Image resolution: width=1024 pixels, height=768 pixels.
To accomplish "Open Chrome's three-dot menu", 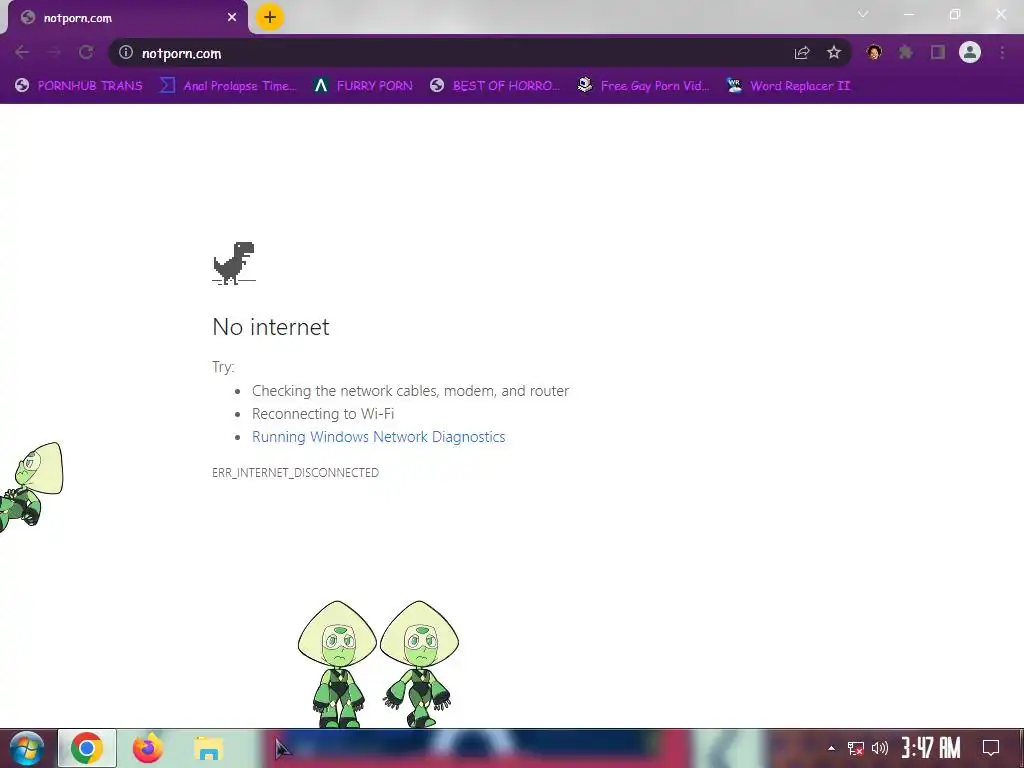I will [x=1002, y=52].
